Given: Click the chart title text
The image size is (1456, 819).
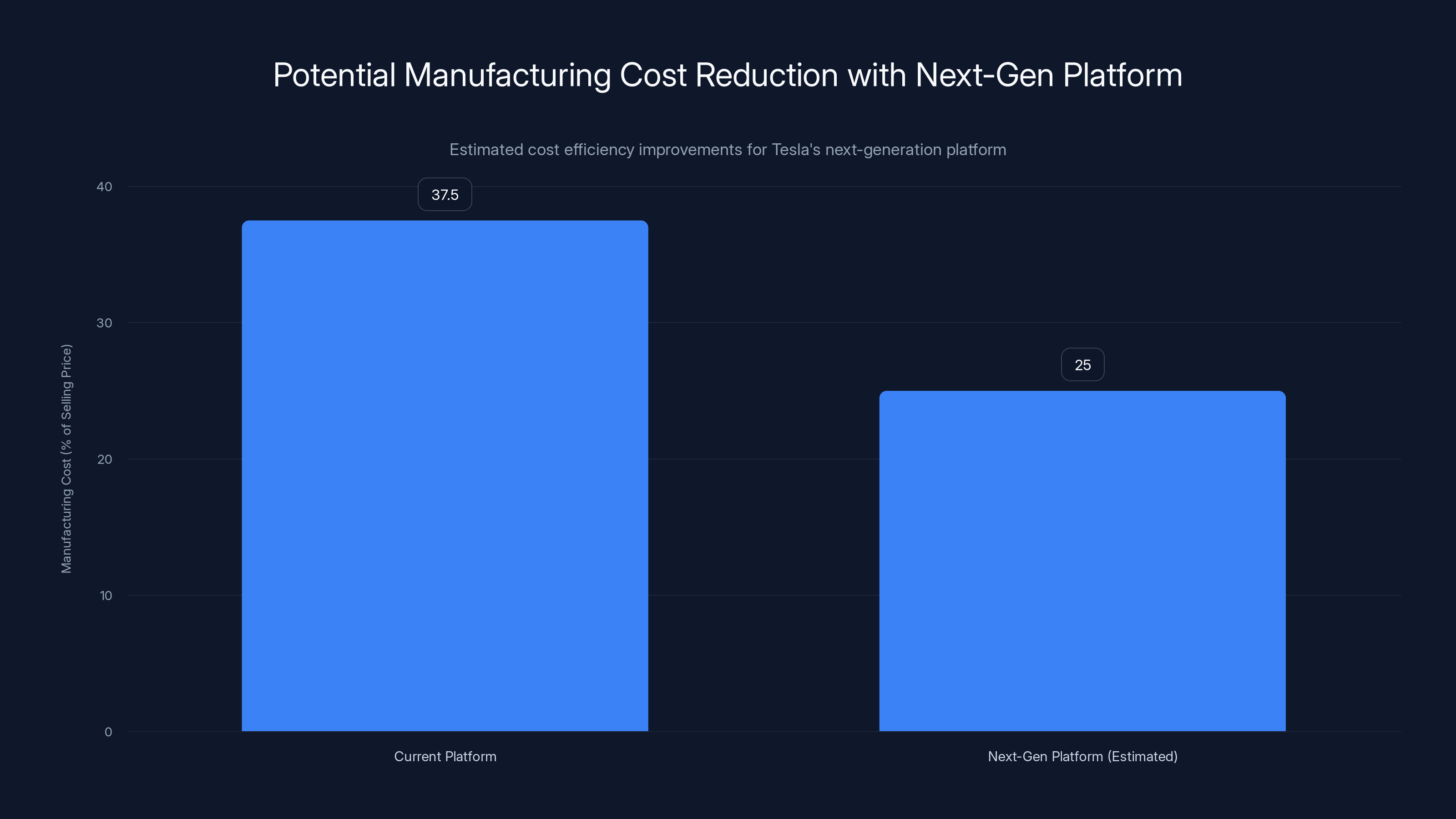Looking at the screenshot, I should click(x=728, y=74).
